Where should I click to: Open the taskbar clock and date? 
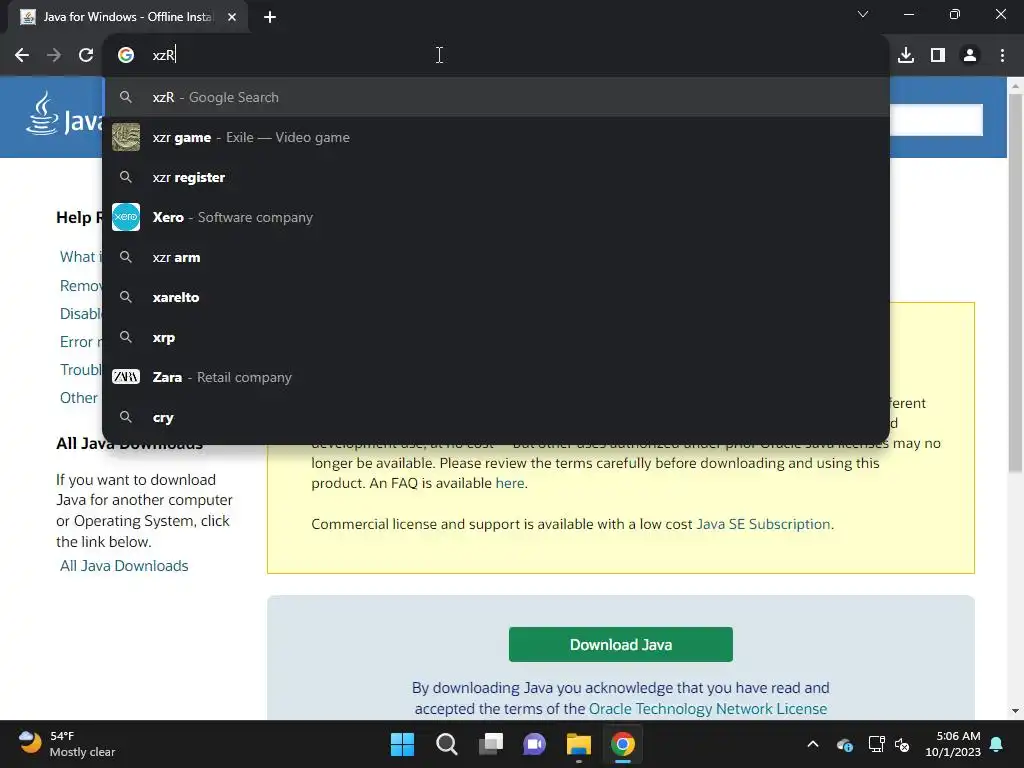(x=953, y=744)
